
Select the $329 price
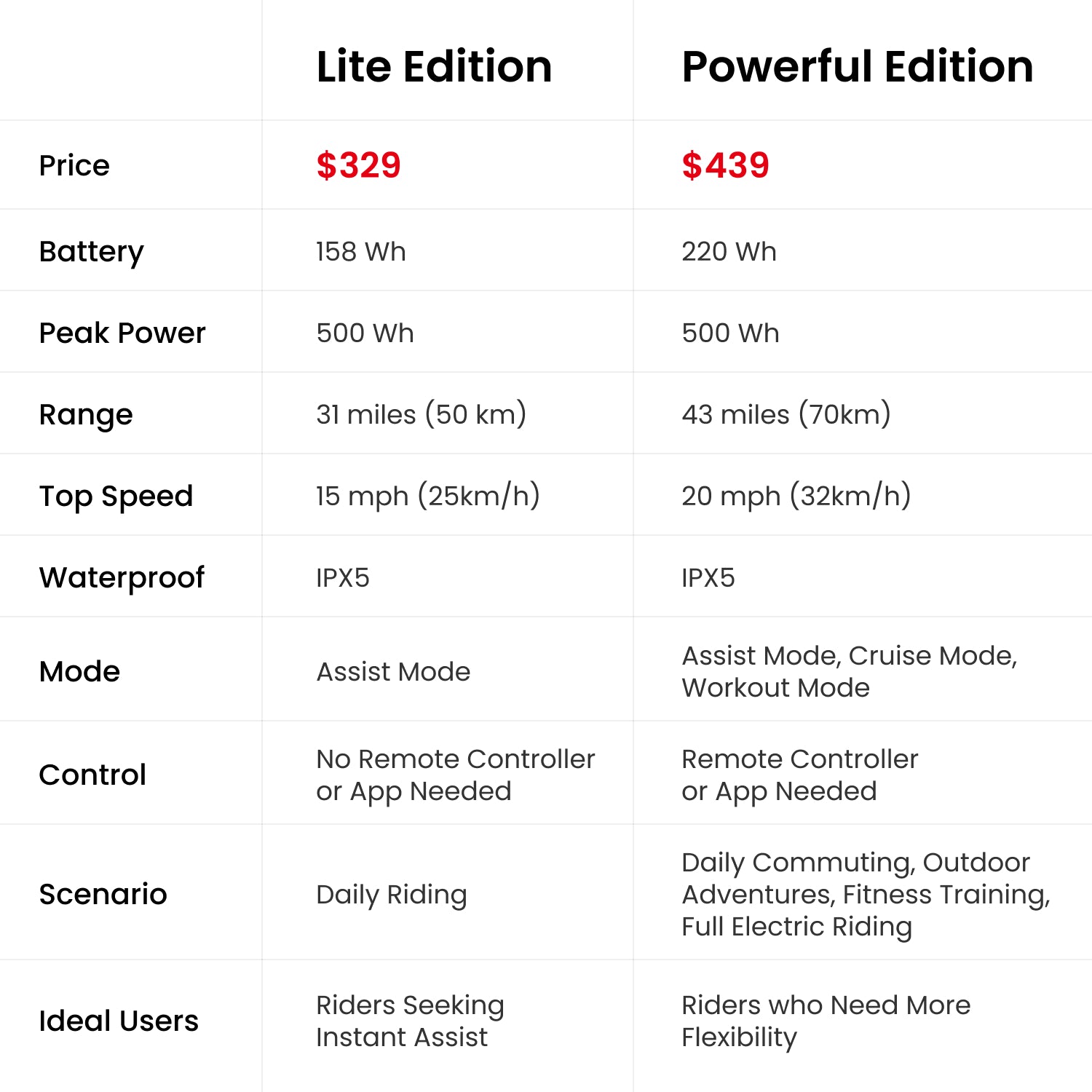[358, 165]
